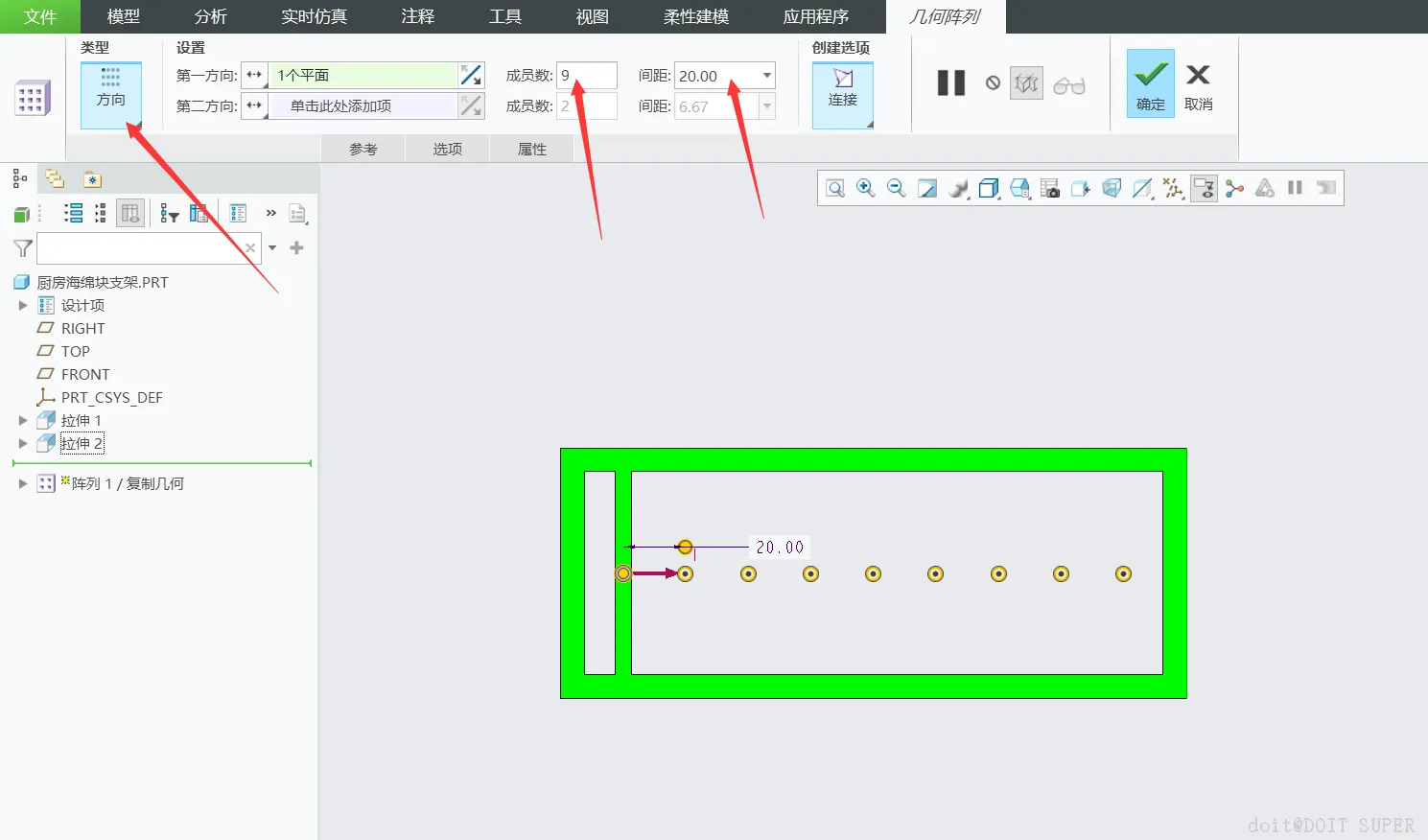Open the 模型 ribbon tab
The width and height of the screenshot is (1428, 840).
click(123, 16)
